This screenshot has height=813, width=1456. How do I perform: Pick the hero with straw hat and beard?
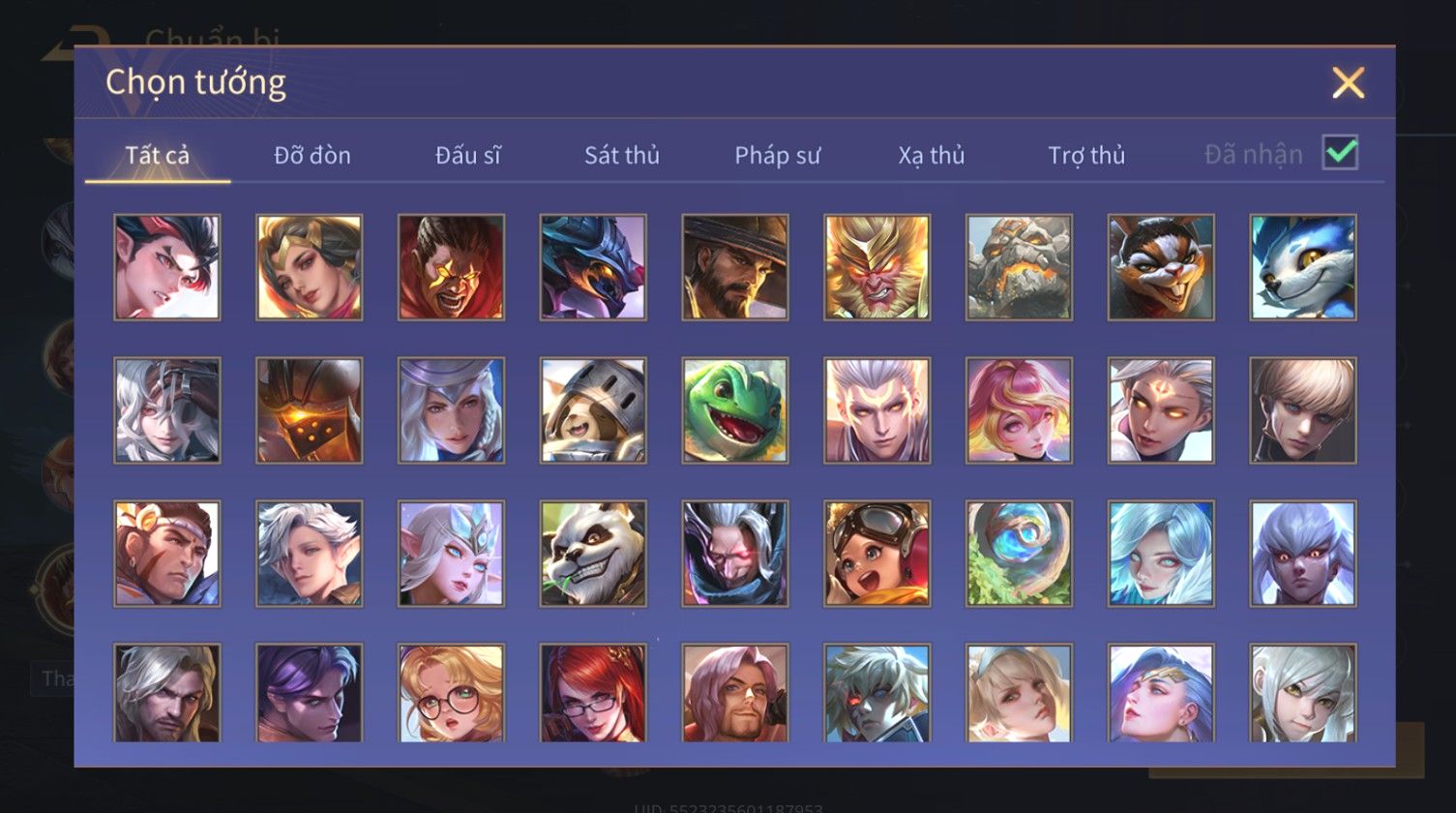click(x=735, y=267)
